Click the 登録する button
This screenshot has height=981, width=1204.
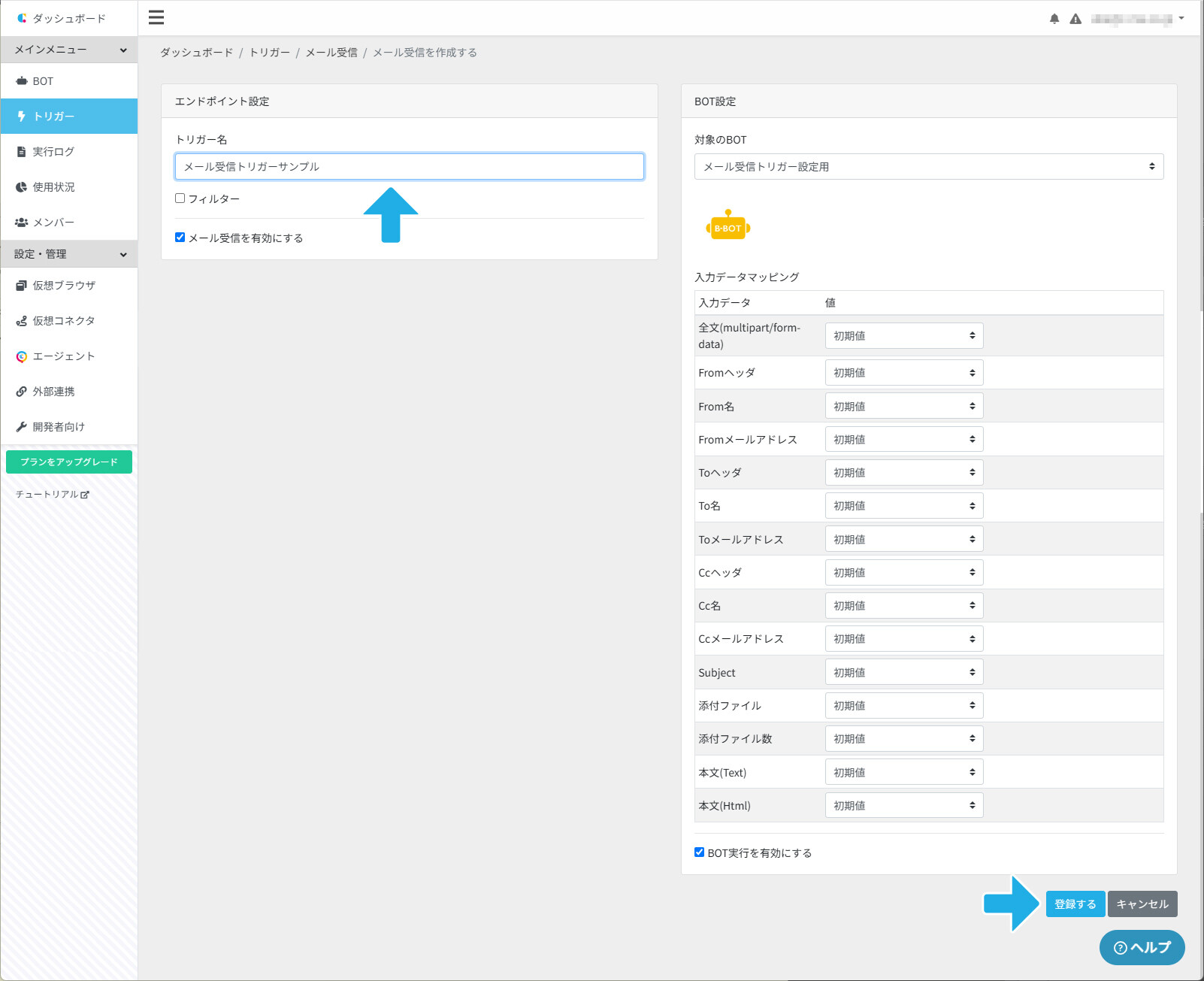pos(1075,904)
